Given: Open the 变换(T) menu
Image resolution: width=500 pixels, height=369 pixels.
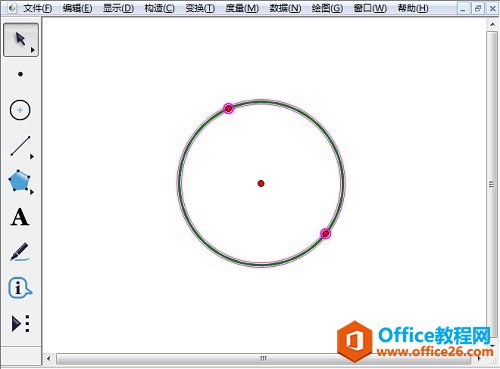Looking at the screenshot, I should coord(200,8).
